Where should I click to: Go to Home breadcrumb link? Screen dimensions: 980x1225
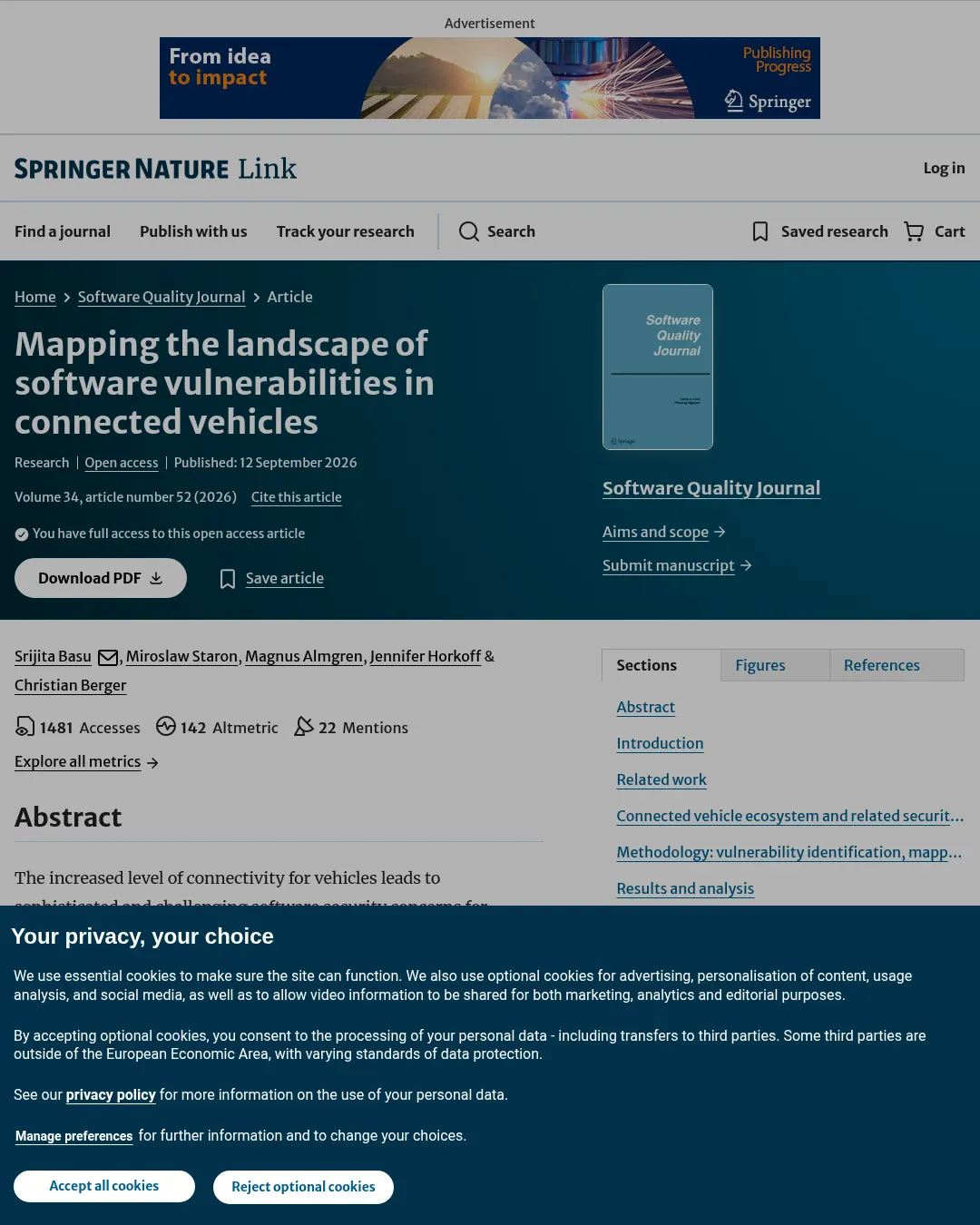pos(35,297)
